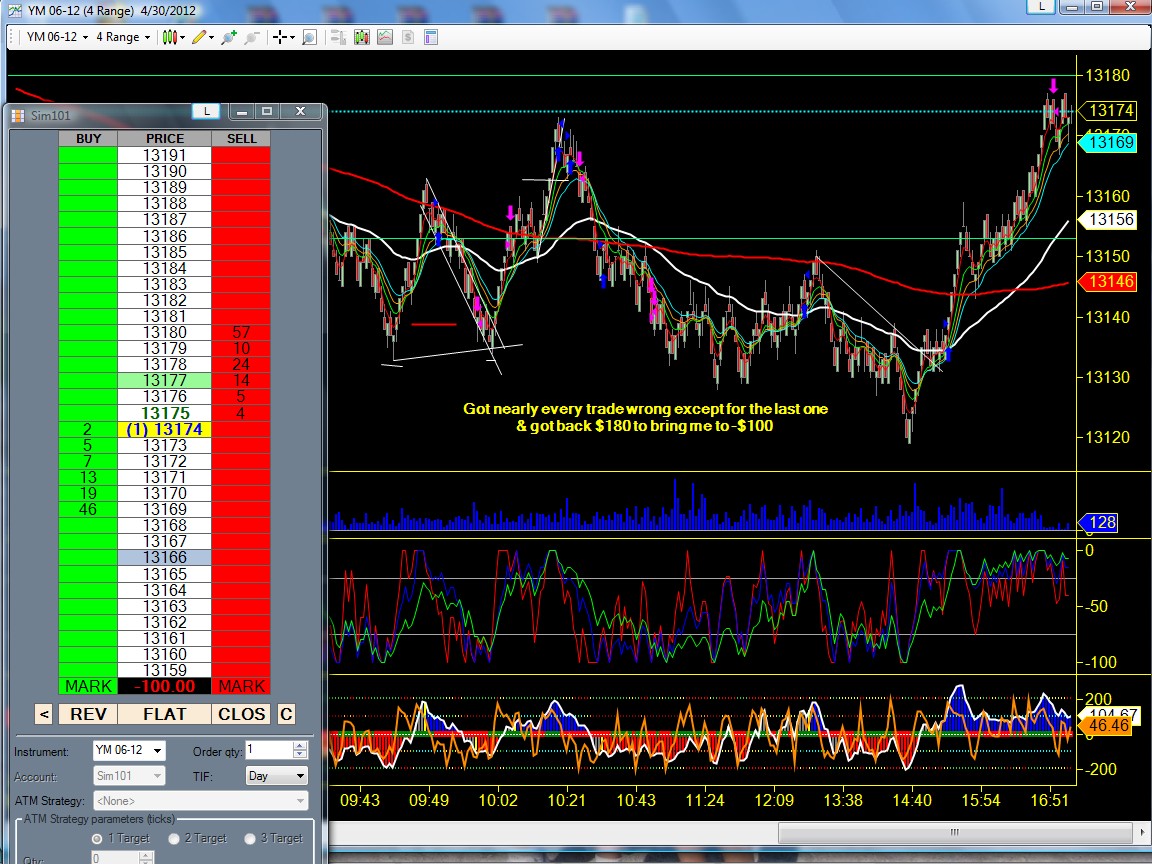The width and height of the screenshot is (1152, 864).
Task: Click the PRICE column header
Action: pyautogui.click(x=165, y=139)
